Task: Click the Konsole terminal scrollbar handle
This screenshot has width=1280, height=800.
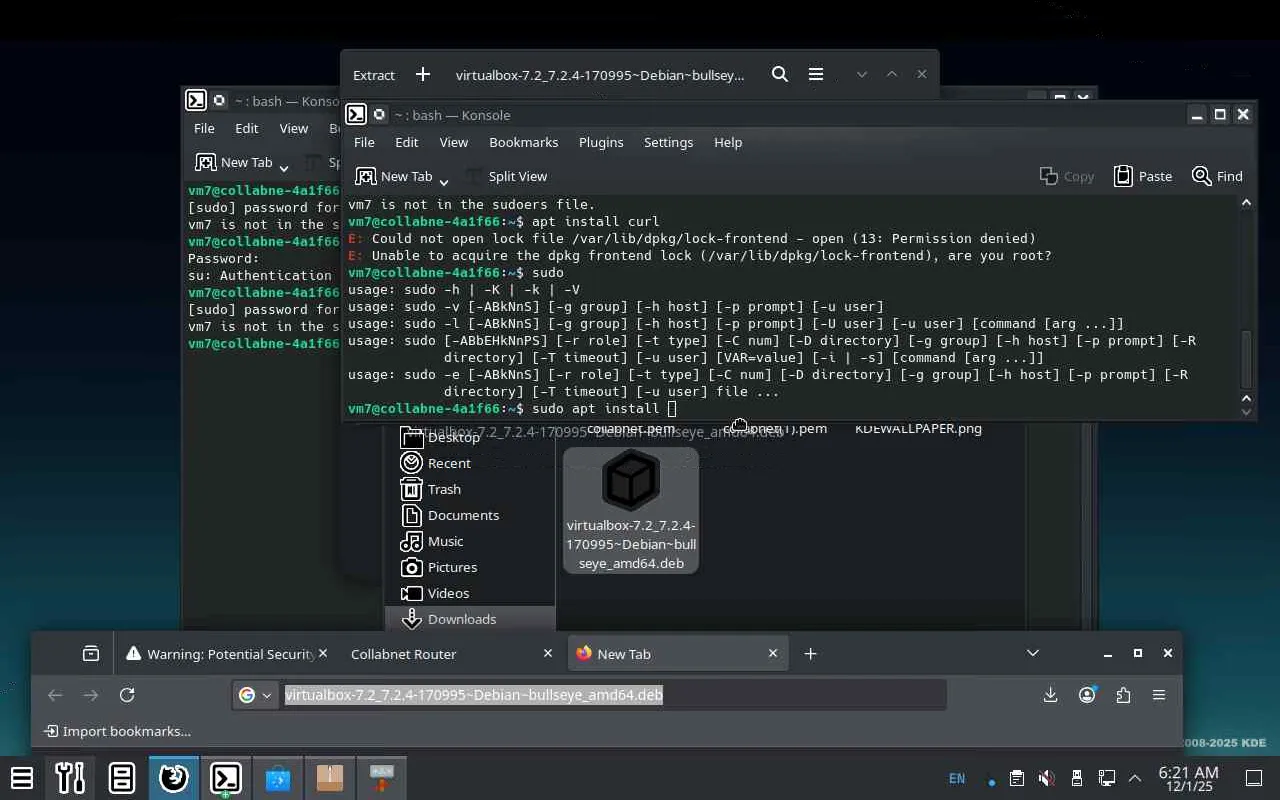Action: coord(1246,359)
